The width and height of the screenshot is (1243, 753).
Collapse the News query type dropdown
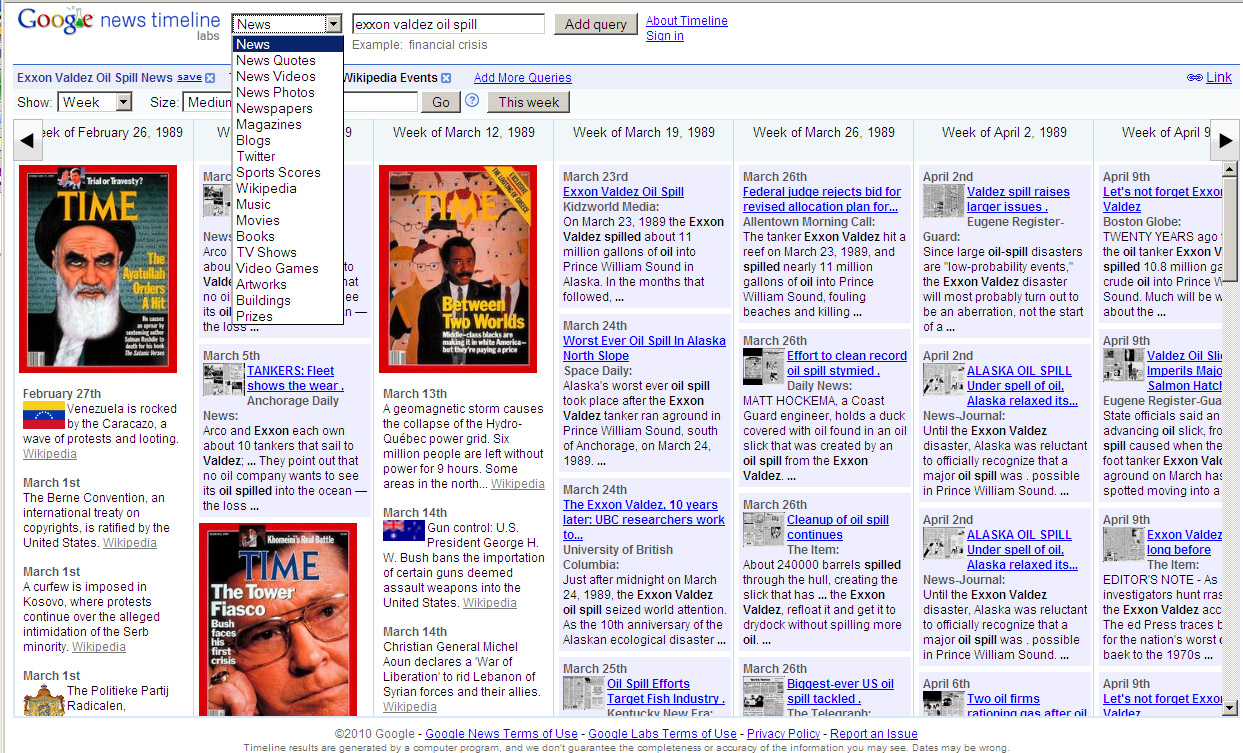(x=333, y=24)
